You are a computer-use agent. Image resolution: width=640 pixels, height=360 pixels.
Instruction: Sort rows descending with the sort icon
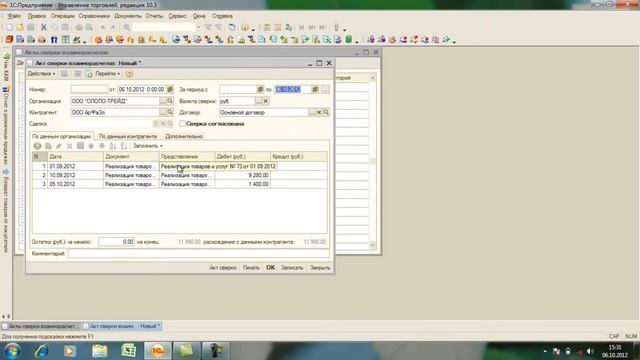tap(123, 146)
